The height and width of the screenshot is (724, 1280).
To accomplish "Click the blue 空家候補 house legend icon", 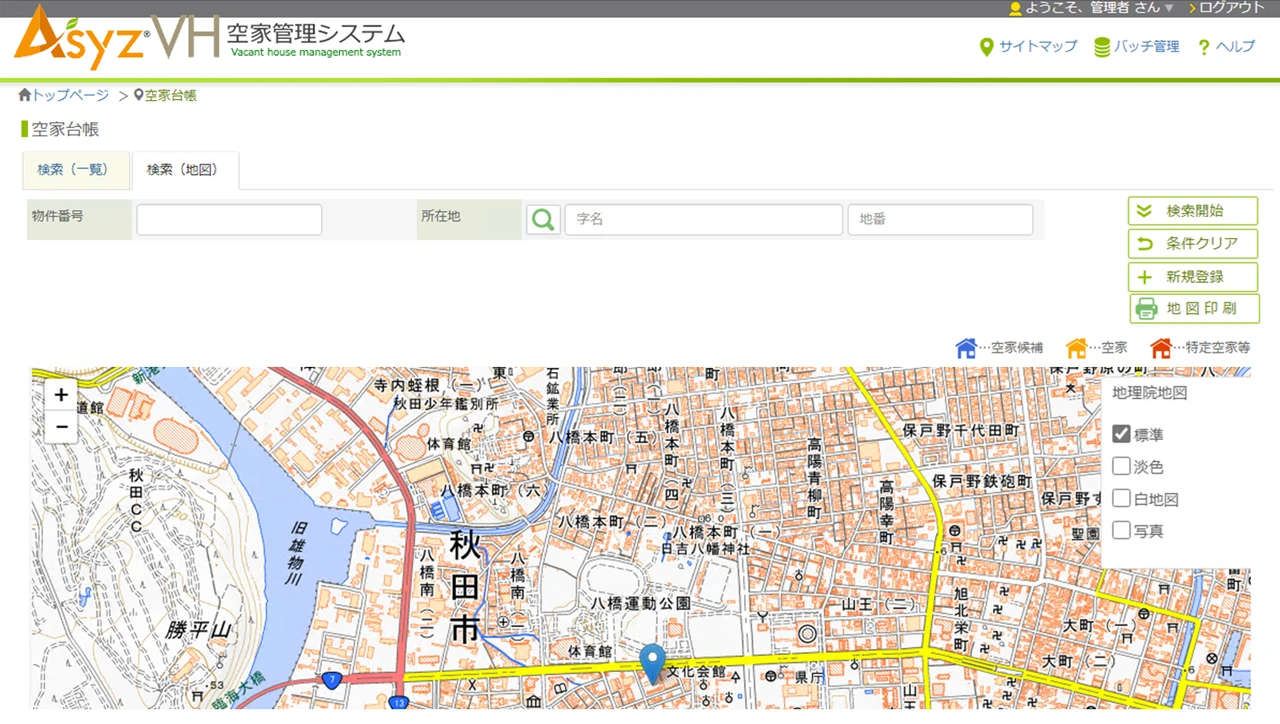I will (966, 348).
